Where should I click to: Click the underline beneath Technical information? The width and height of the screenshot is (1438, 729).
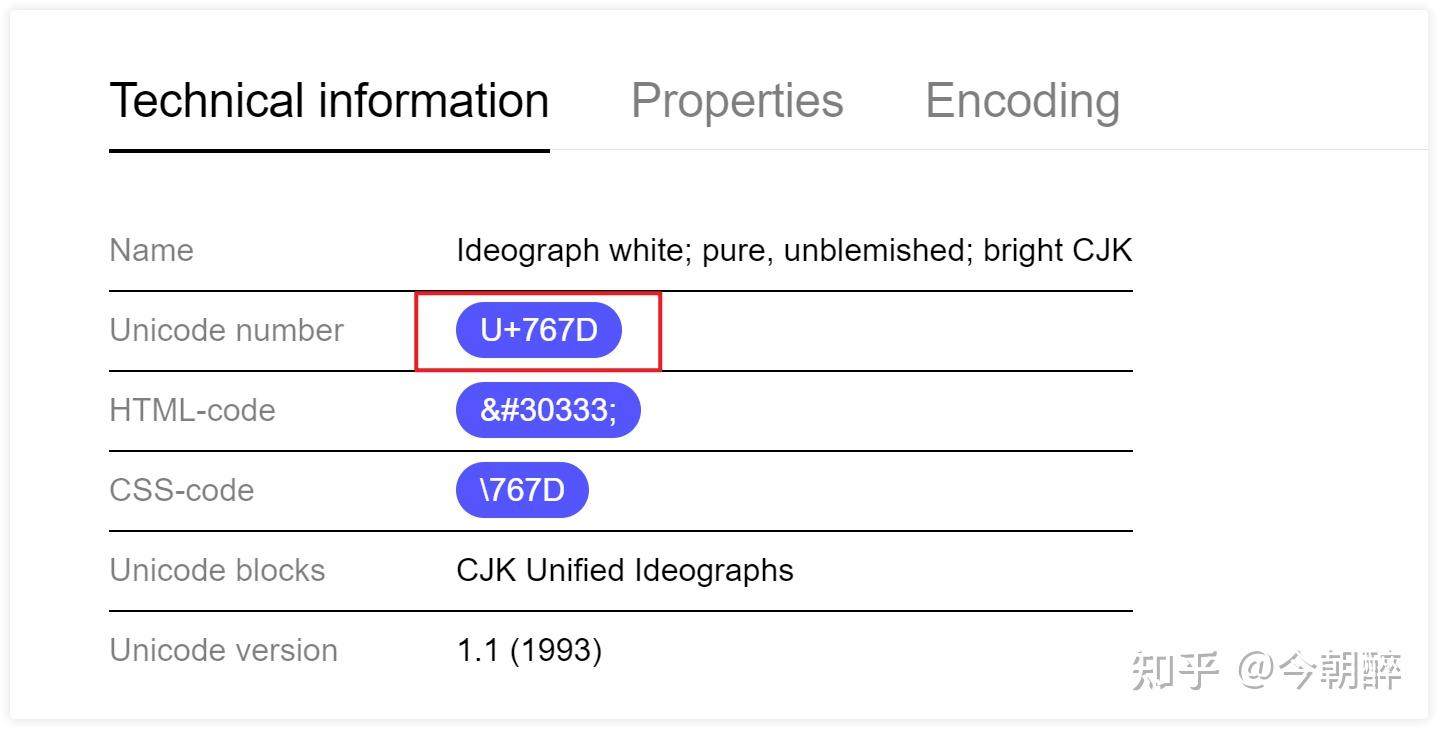[329, 151]
